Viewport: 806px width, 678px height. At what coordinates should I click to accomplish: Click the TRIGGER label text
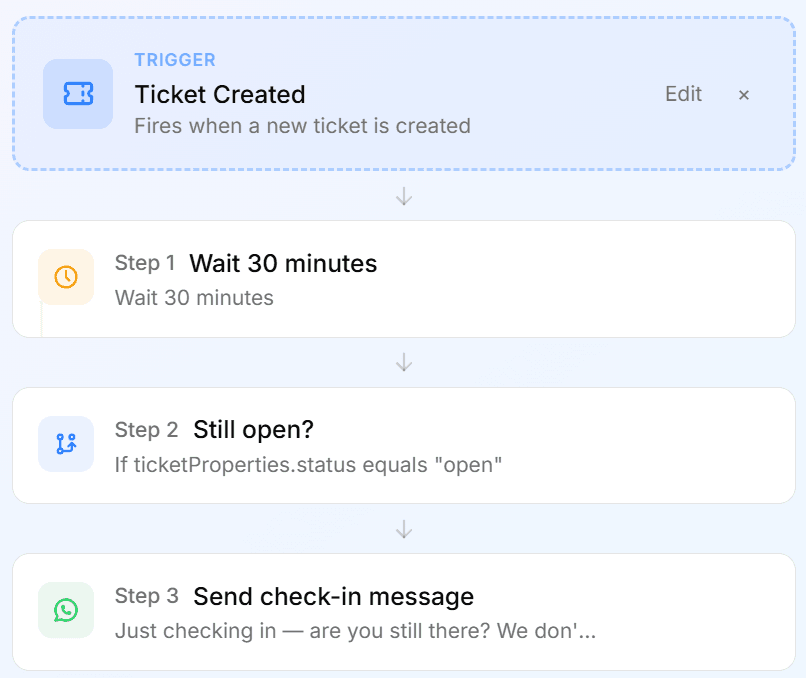point(175,60)
